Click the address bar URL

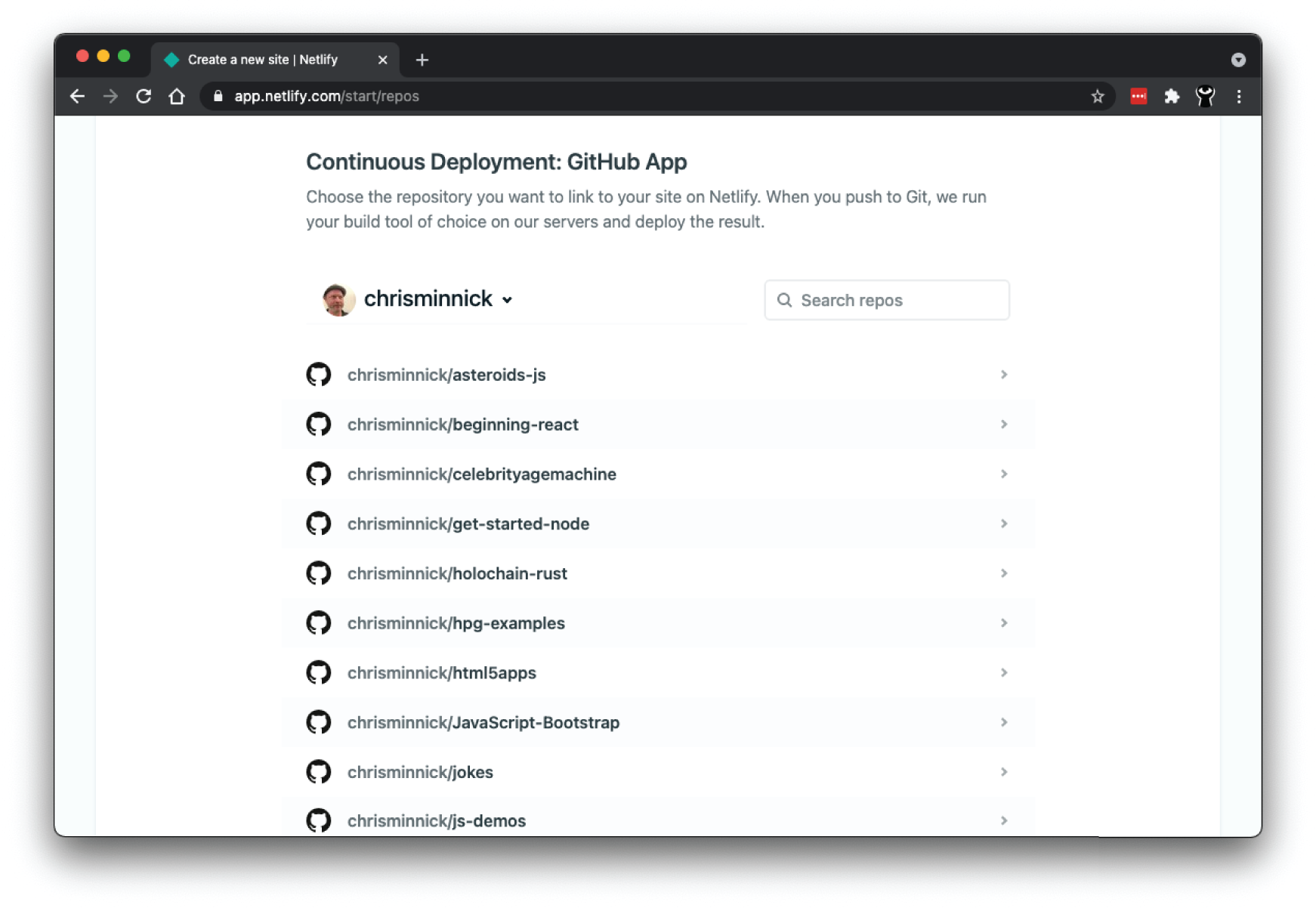coord(326,97)
